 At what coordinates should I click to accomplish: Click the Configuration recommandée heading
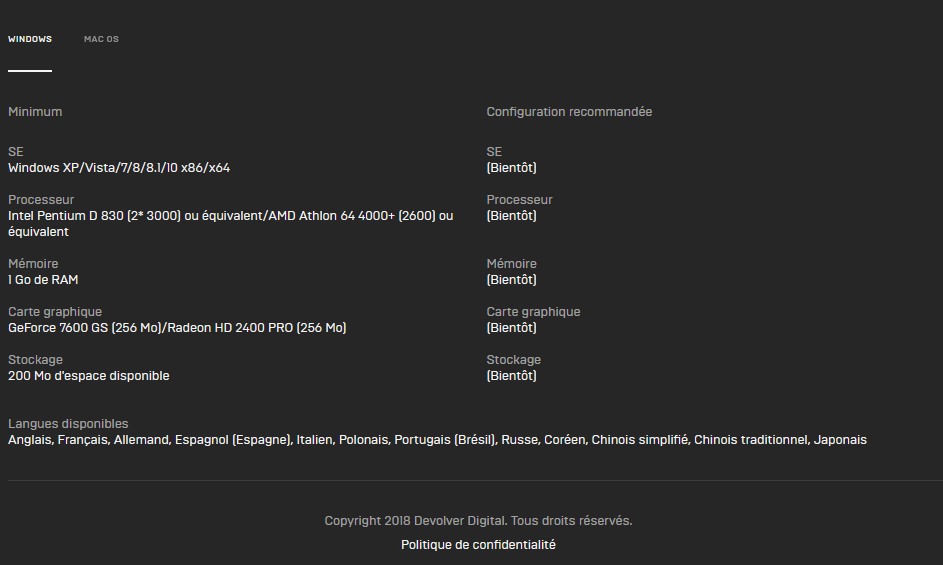point(569,112)
